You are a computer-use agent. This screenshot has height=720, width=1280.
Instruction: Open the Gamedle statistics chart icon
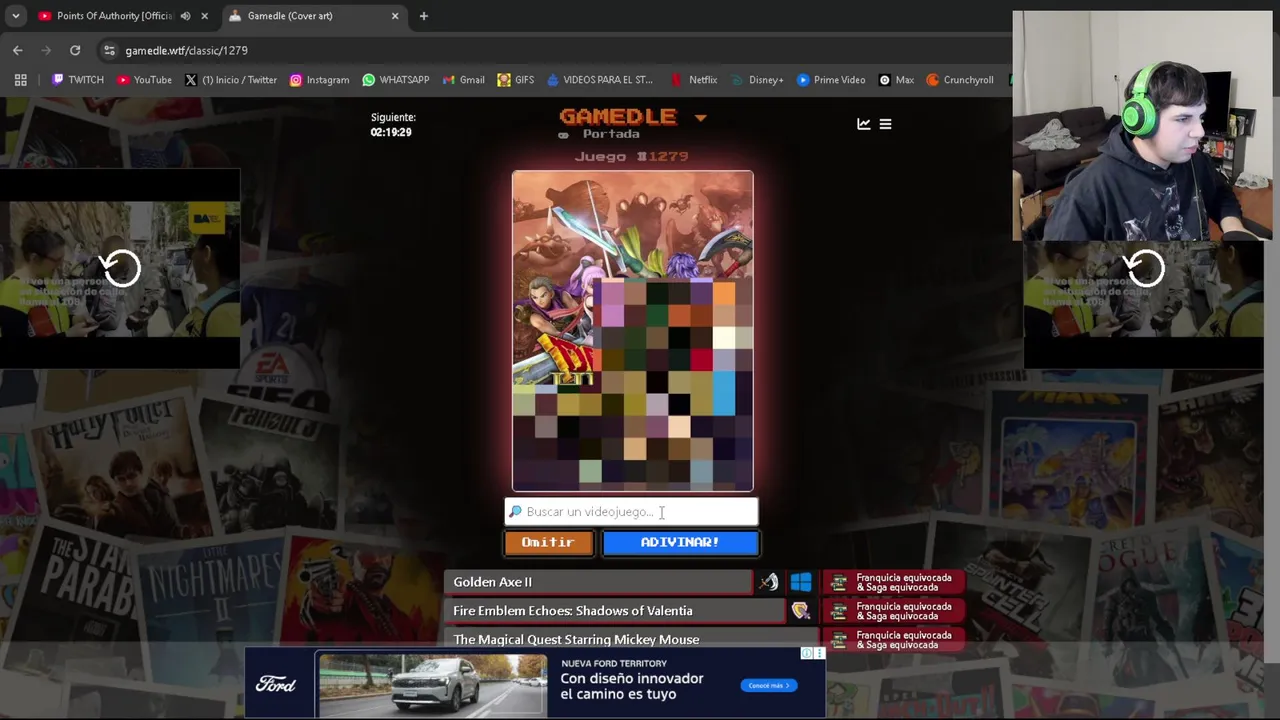tap(864, 124)
